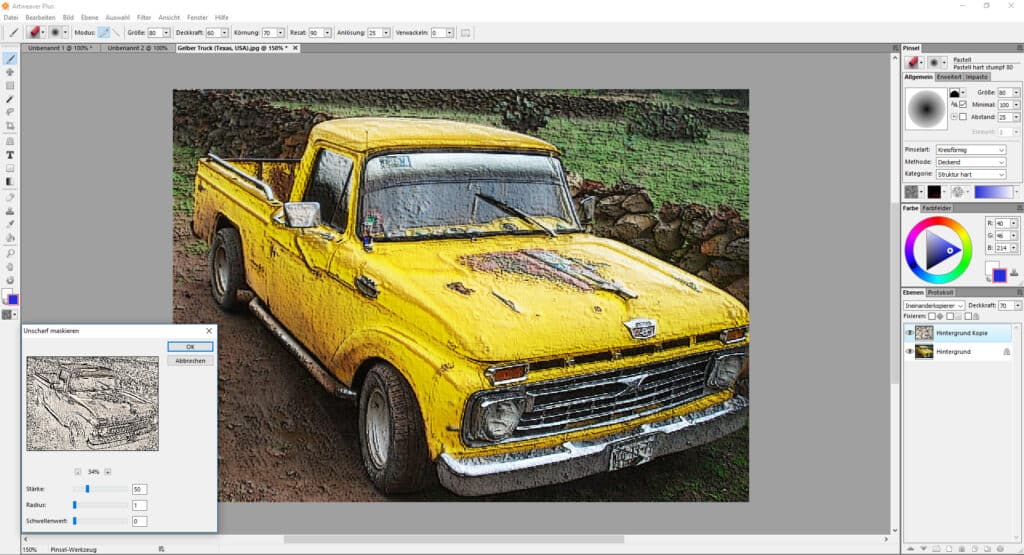
Task: Click the brush icon at left of the options bar
Action: (x=14, y=32)
